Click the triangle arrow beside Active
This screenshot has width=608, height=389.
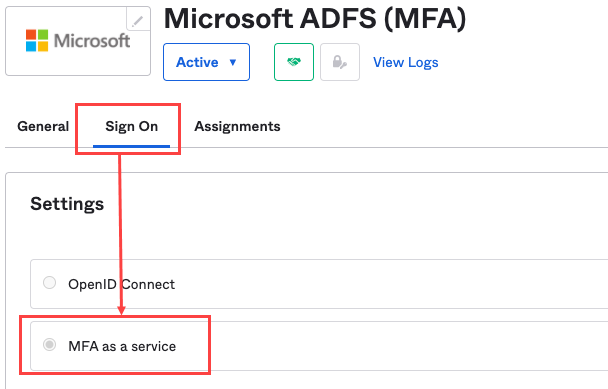(x=233, y=62)
